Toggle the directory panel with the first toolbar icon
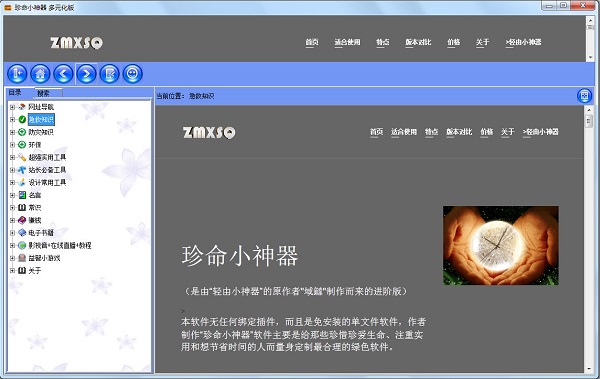The height and width of the screenshot is (379, 600). coord(17,74)
